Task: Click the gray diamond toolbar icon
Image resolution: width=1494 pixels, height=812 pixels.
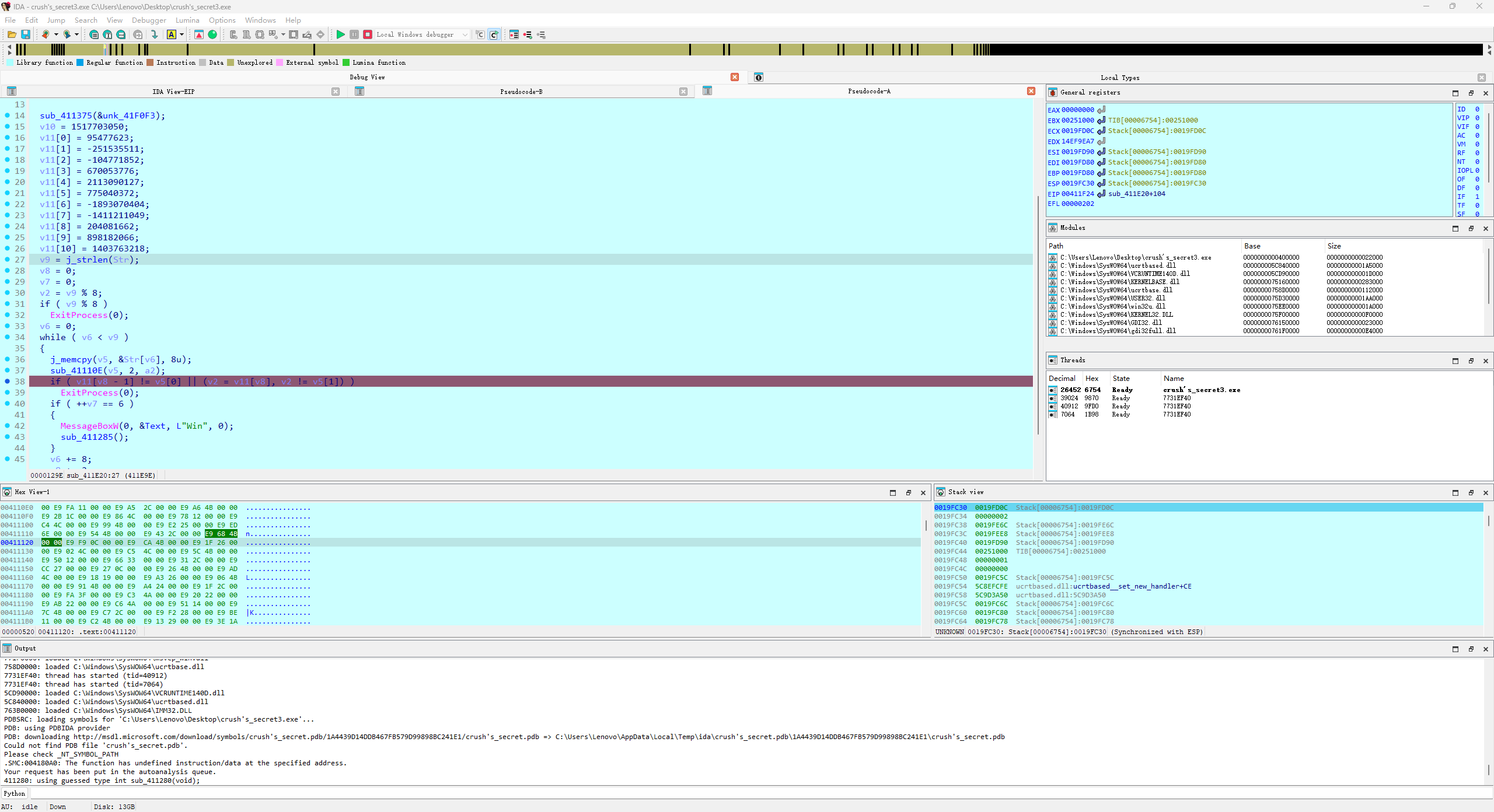Action: (x=320, y=35)
